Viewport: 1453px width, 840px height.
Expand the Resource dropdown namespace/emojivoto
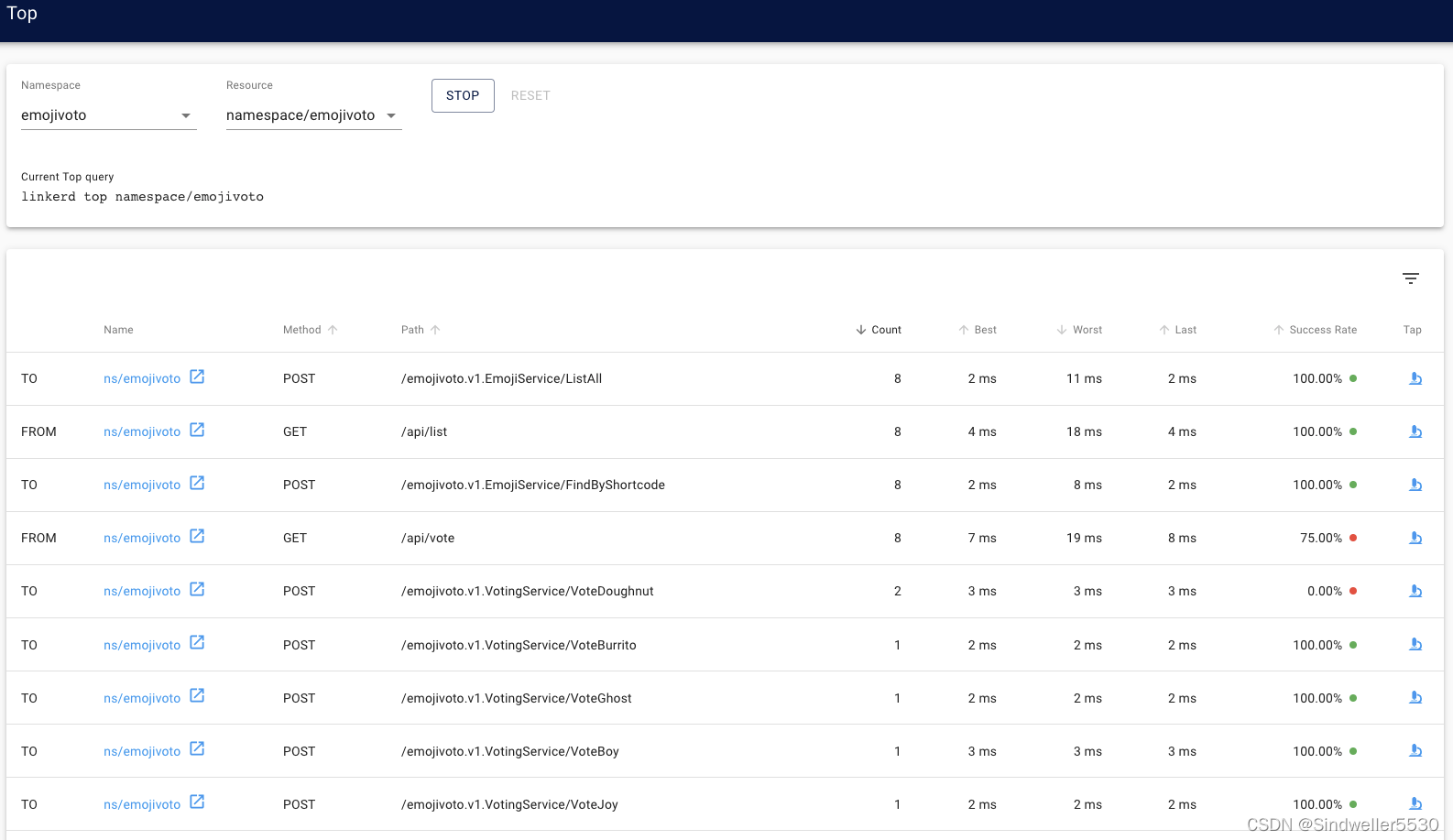click(x=313, y=115)
